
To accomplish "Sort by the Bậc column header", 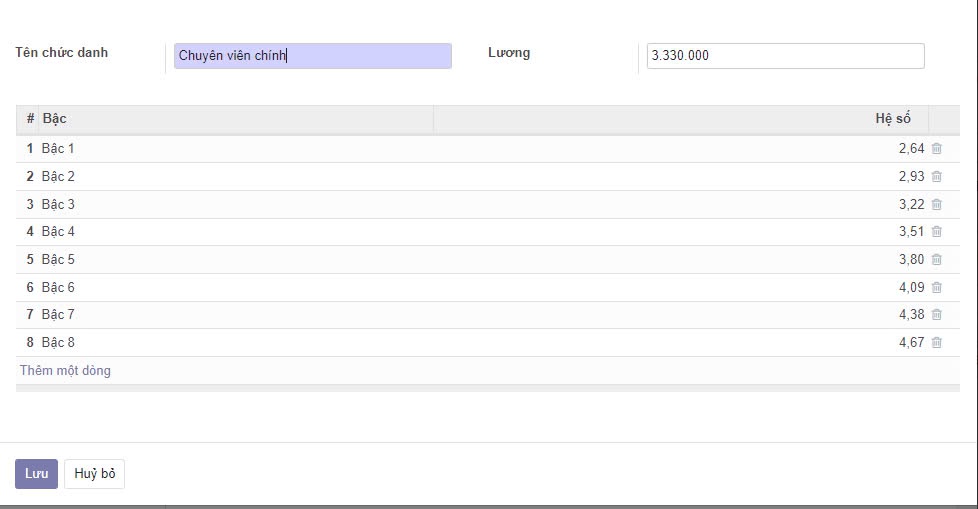I will 55,119.
